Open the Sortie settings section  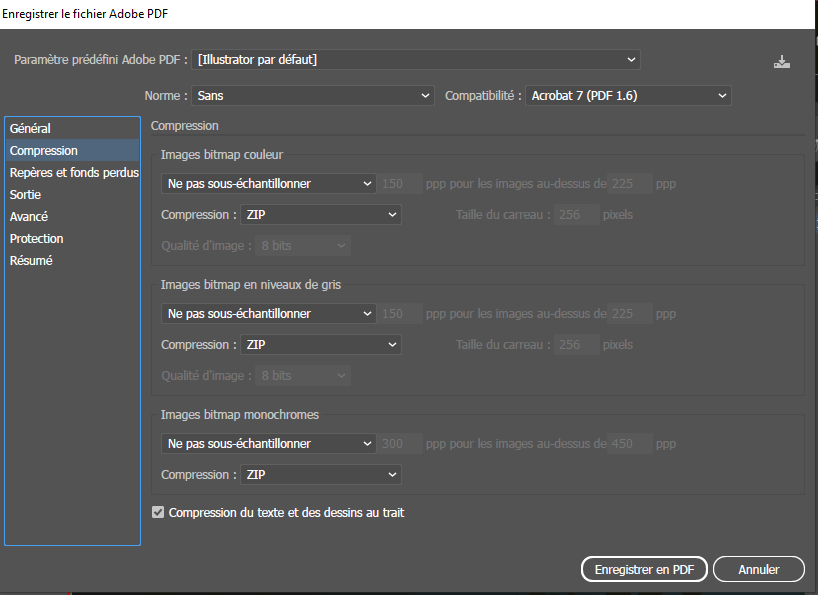[26, 195]
